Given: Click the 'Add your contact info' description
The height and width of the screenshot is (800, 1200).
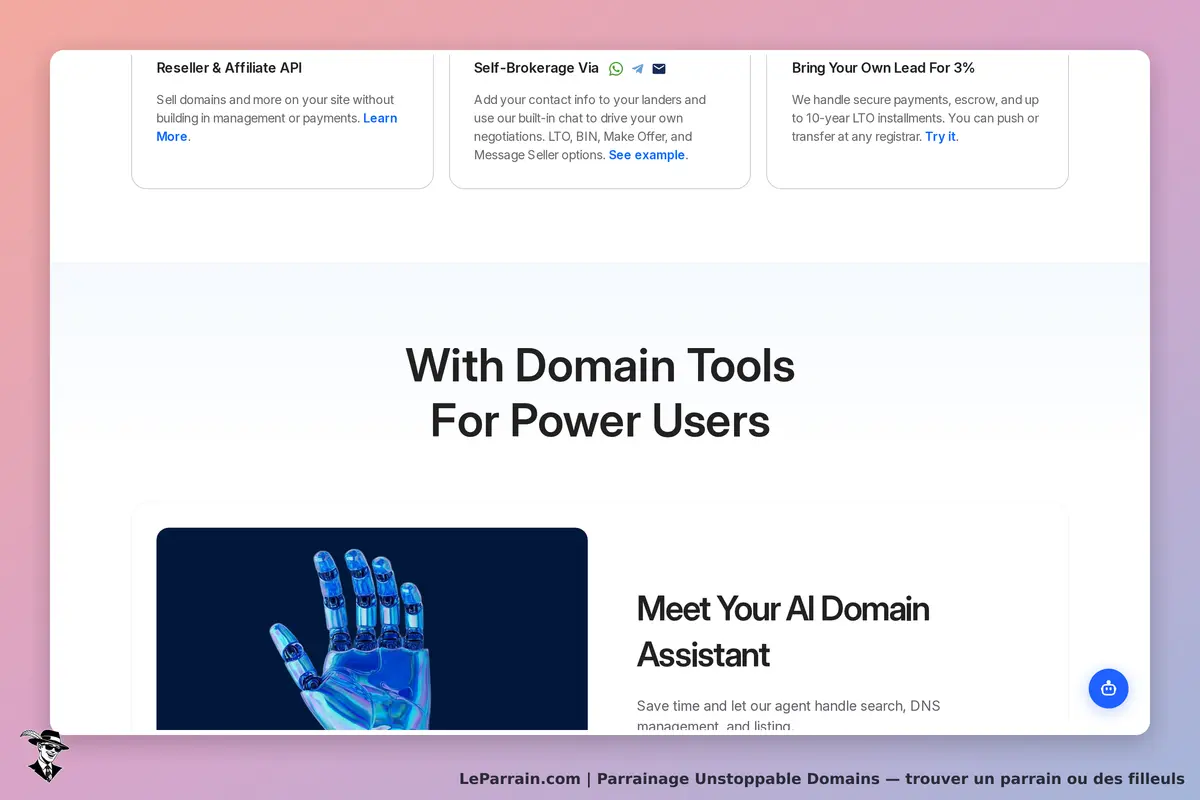Looking at the screenshot, I should 590,127.
